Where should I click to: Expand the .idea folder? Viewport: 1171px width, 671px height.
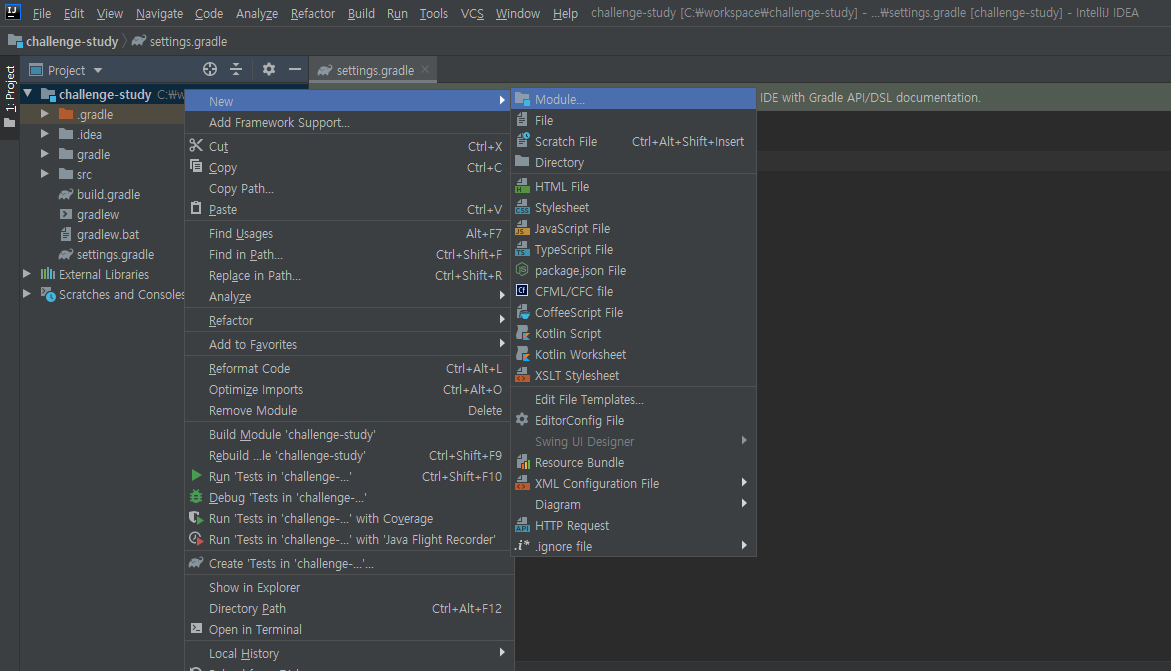point(45,134)
